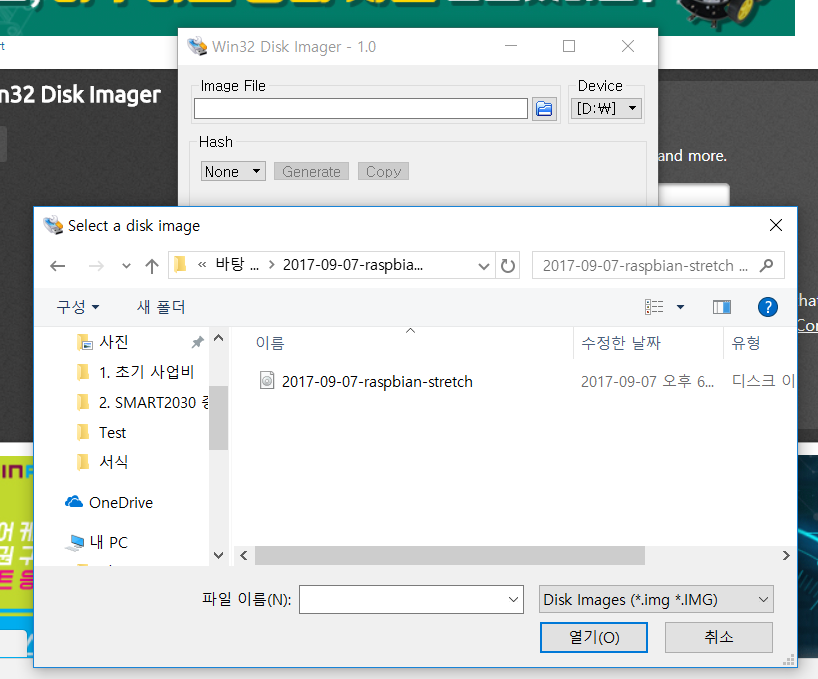
Task: Expand the file name dropdown arrow
Action: pos(514,600)
